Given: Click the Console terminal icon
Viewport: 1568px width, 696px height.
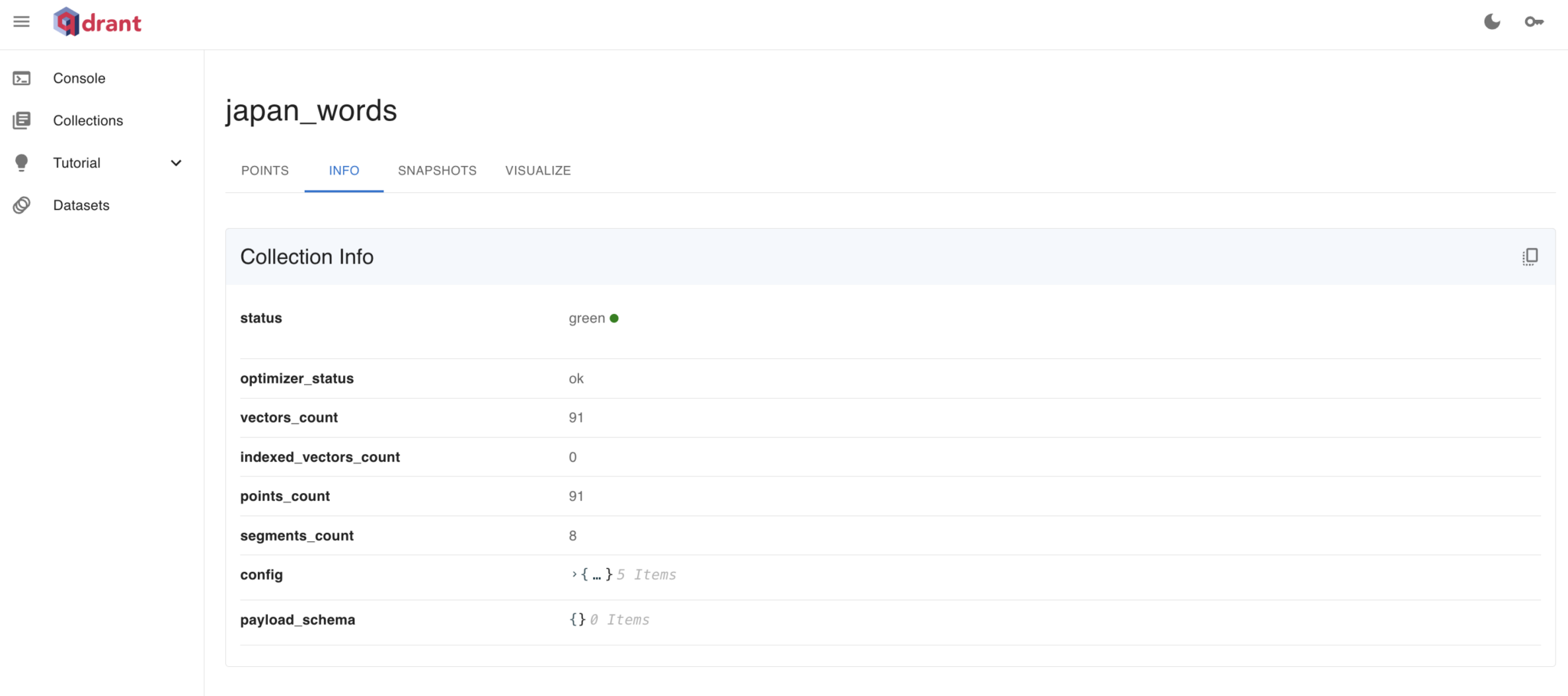Looking at the screenshot, I should (x=21, y=78).
